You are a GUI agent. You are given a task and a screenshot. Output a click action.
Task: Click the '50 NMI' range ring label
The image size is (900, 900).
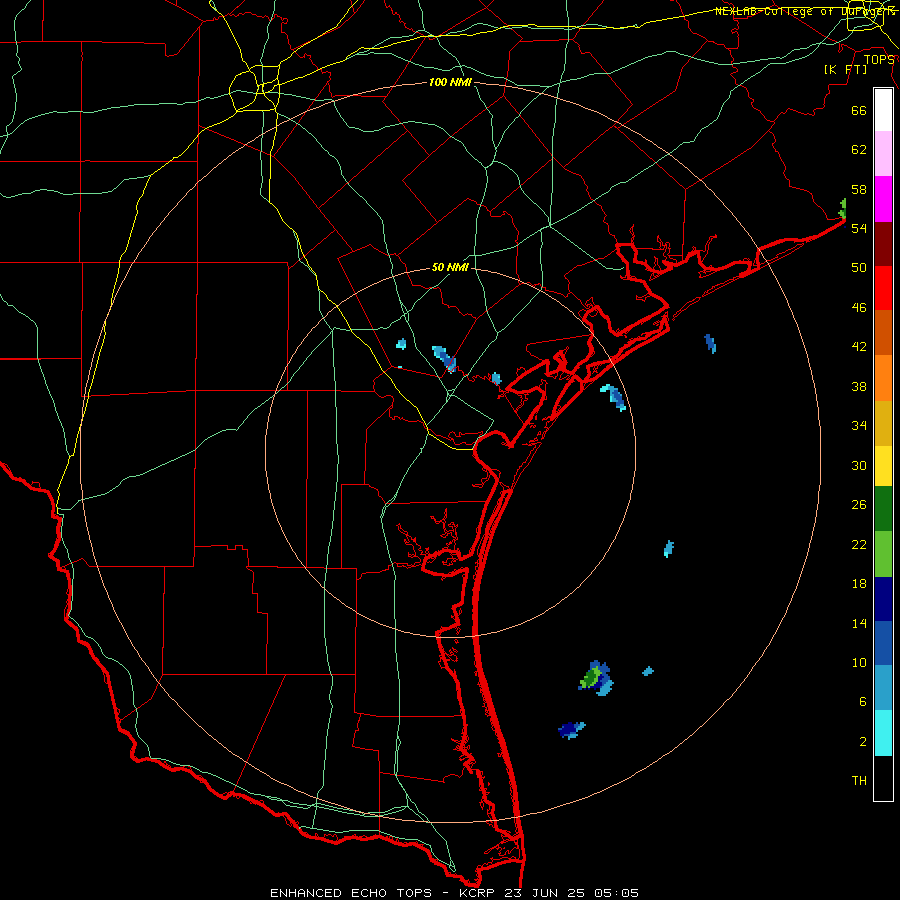click(x=450, y=267)
